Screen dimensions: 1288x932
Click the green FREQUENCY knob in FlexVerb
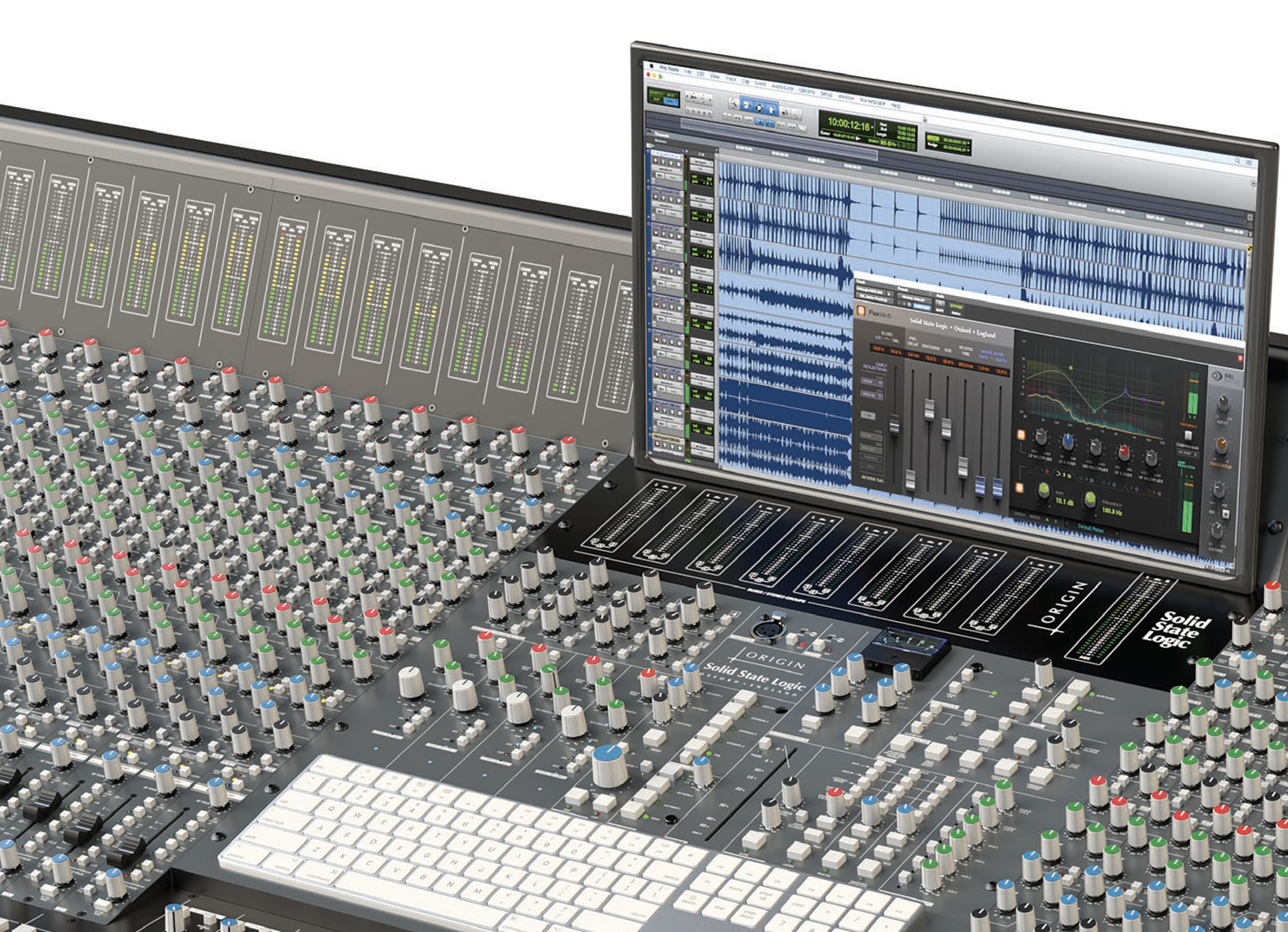click(x=1090, y=499)
